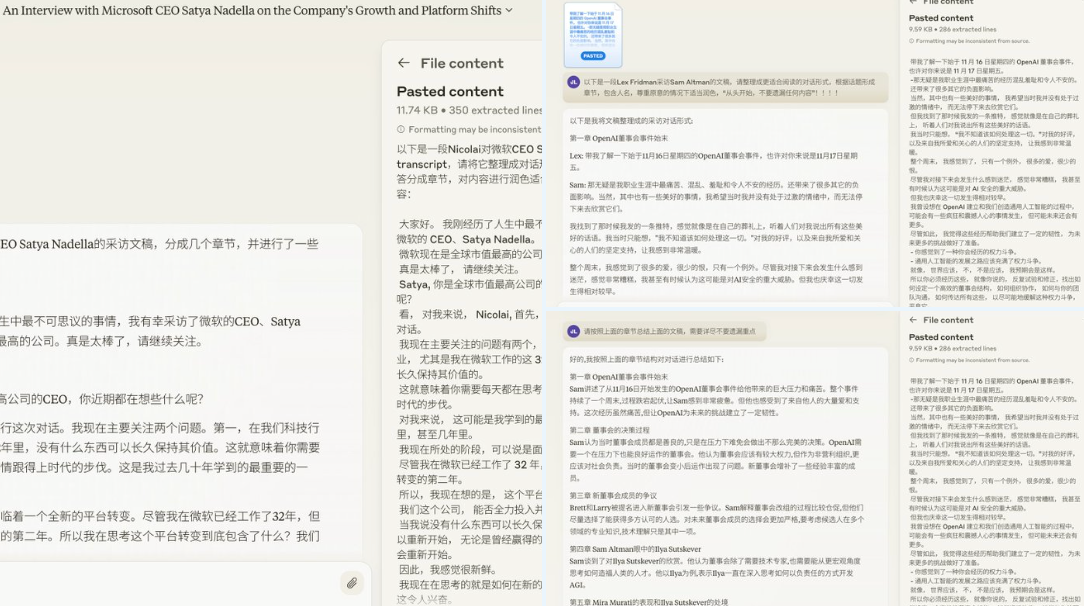
Task: Click '9.59 KB • 286 extracted lines' in bottom-right panel
Action: click(x=951, y=349)
